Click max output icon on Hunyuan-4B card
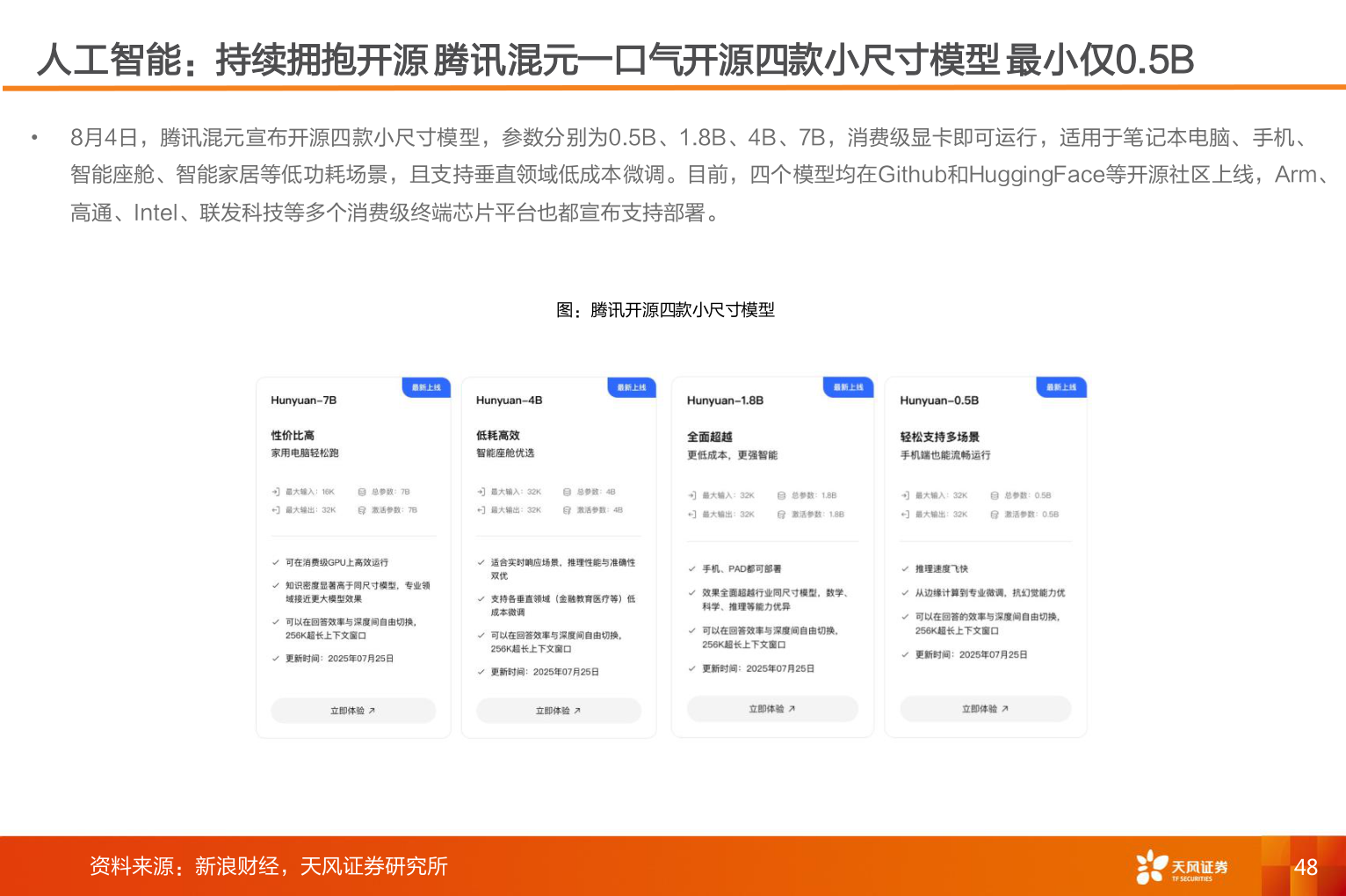This screenshot has height=896, width=1346. click(x=481, y=509)
